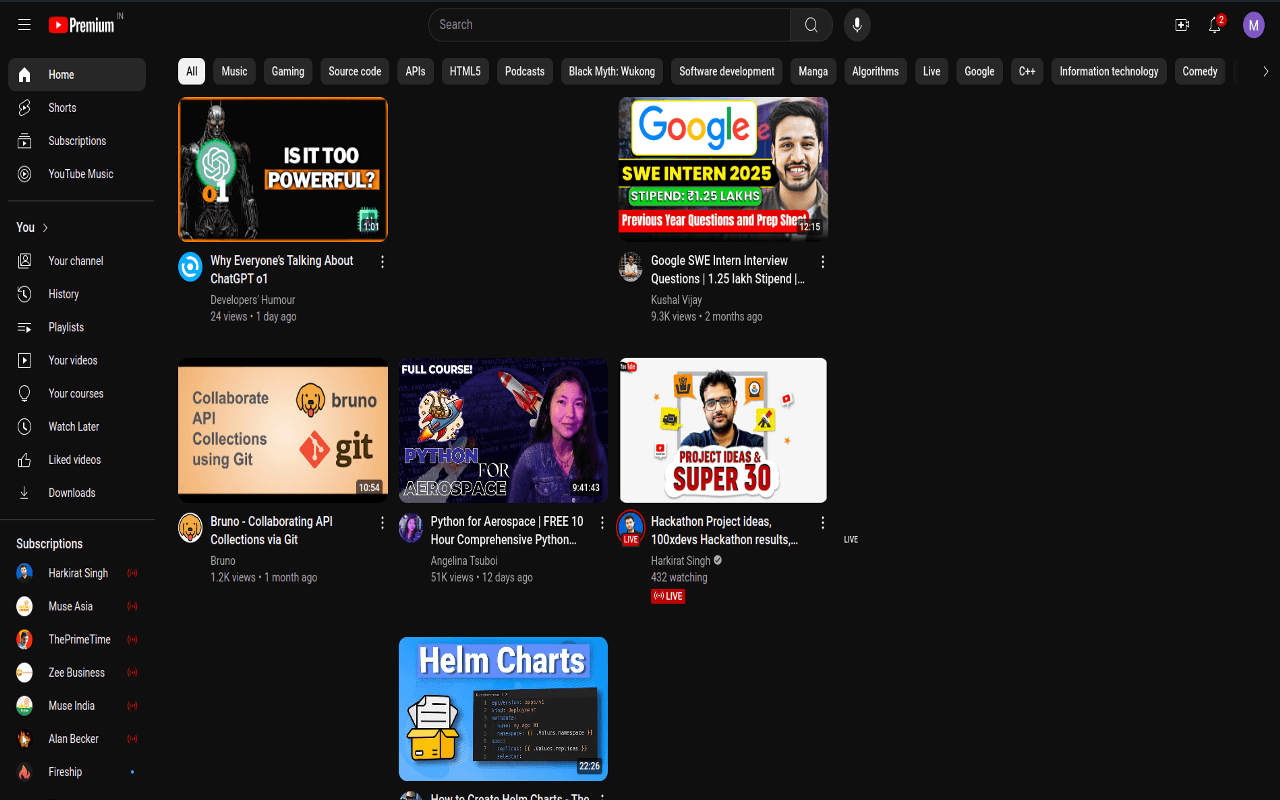The height and width of the screenshot is (800, 1280).
Task: Click the search input field
Action: click(609, 25)
